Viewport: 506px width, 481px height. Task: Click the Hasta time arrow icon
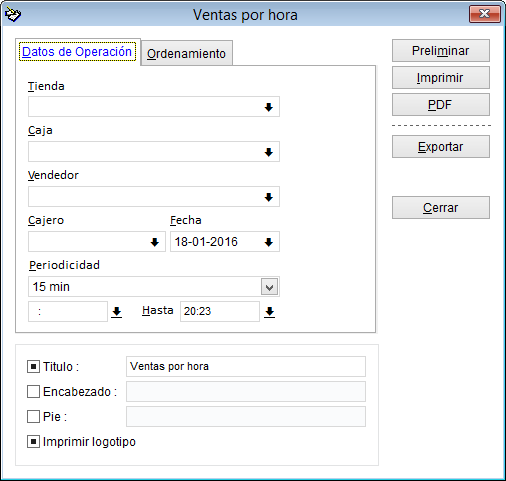269,312
